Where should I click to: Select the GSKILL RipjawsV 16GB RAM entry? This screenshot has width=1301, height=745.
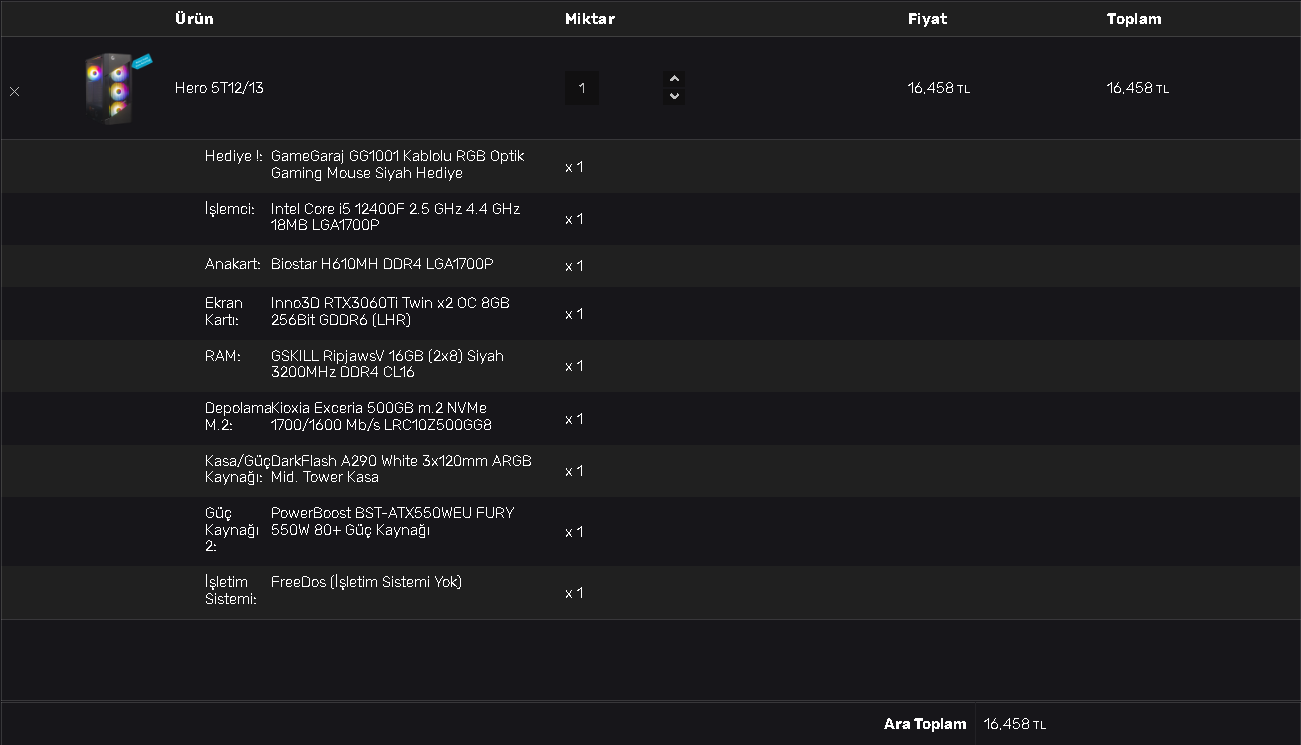[x=387, y=364]
